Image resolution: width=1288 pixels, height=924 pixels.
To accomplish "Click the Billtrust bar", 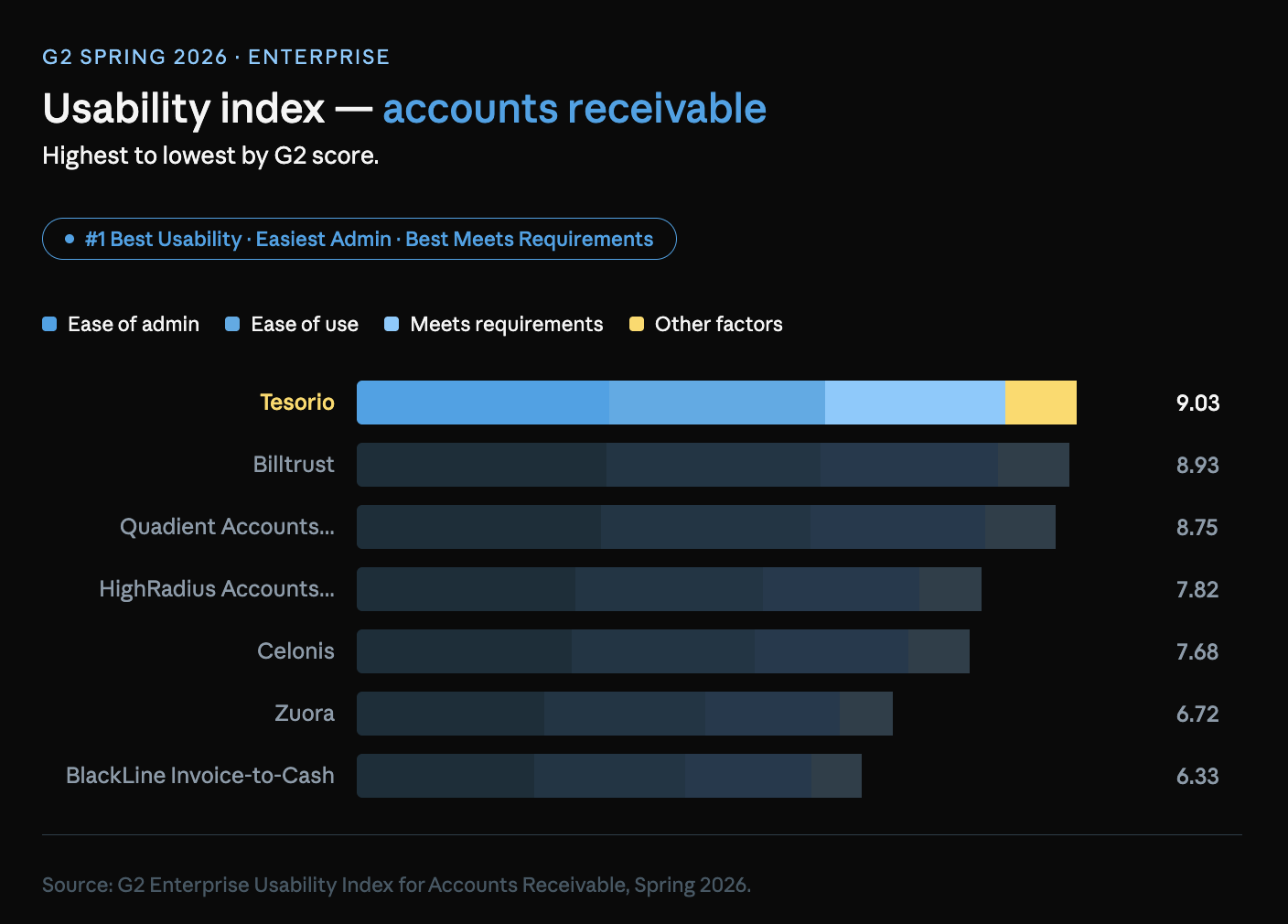I will pos(712,465).
